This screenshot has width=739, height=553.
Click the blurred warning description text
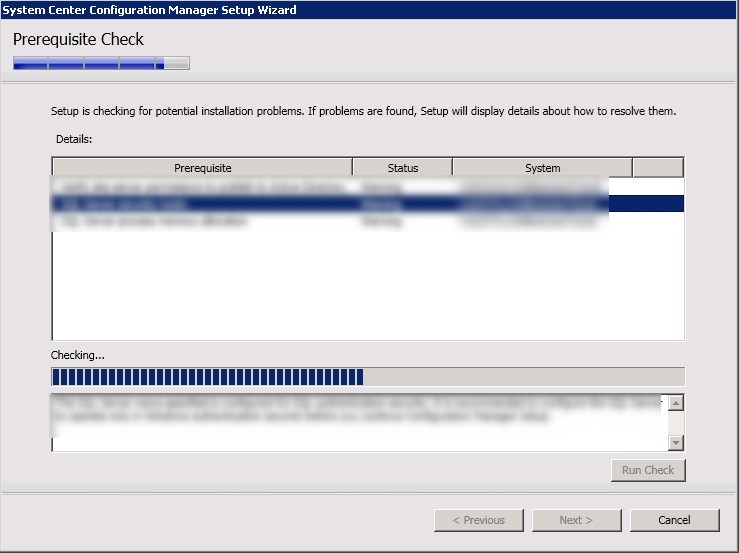[356, 409]
